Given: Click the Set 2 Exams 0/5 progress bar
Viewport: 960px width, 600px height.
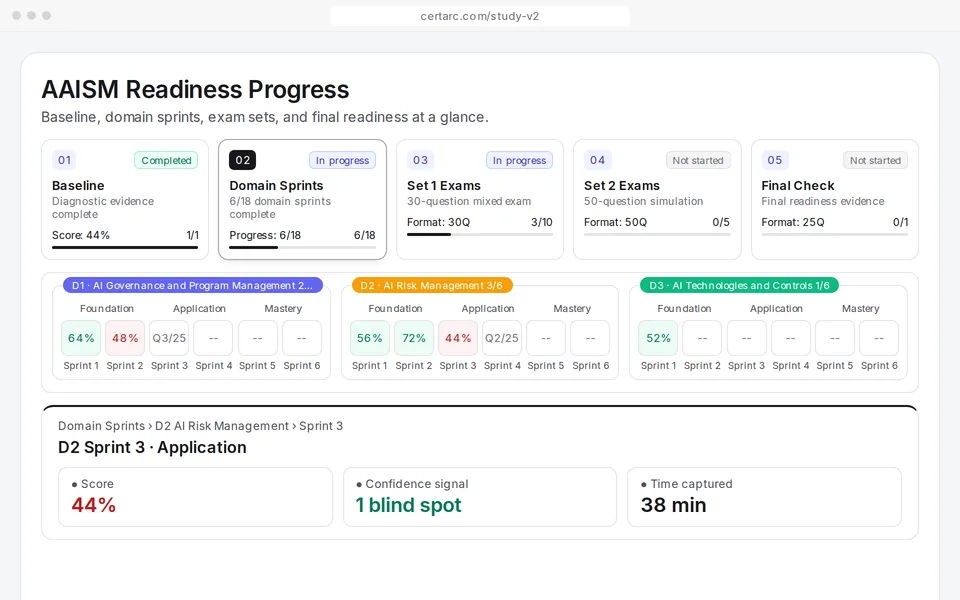Looking at the screenshot, I should pyautogui.click(x=657, y=234).
